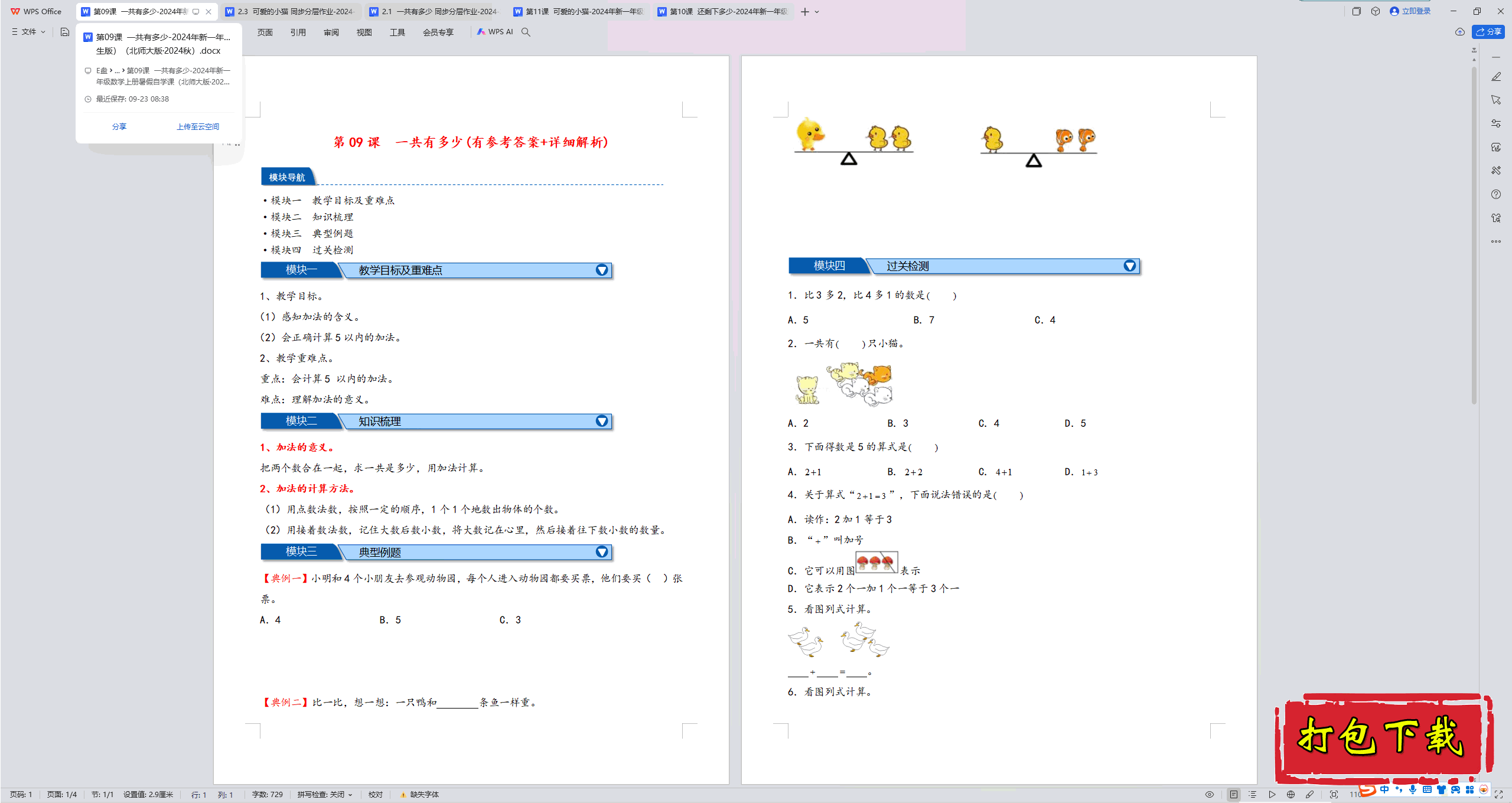Click the help question mark icon in sidebar
The image size is (1512, 803).
[x=1496, y=194]
